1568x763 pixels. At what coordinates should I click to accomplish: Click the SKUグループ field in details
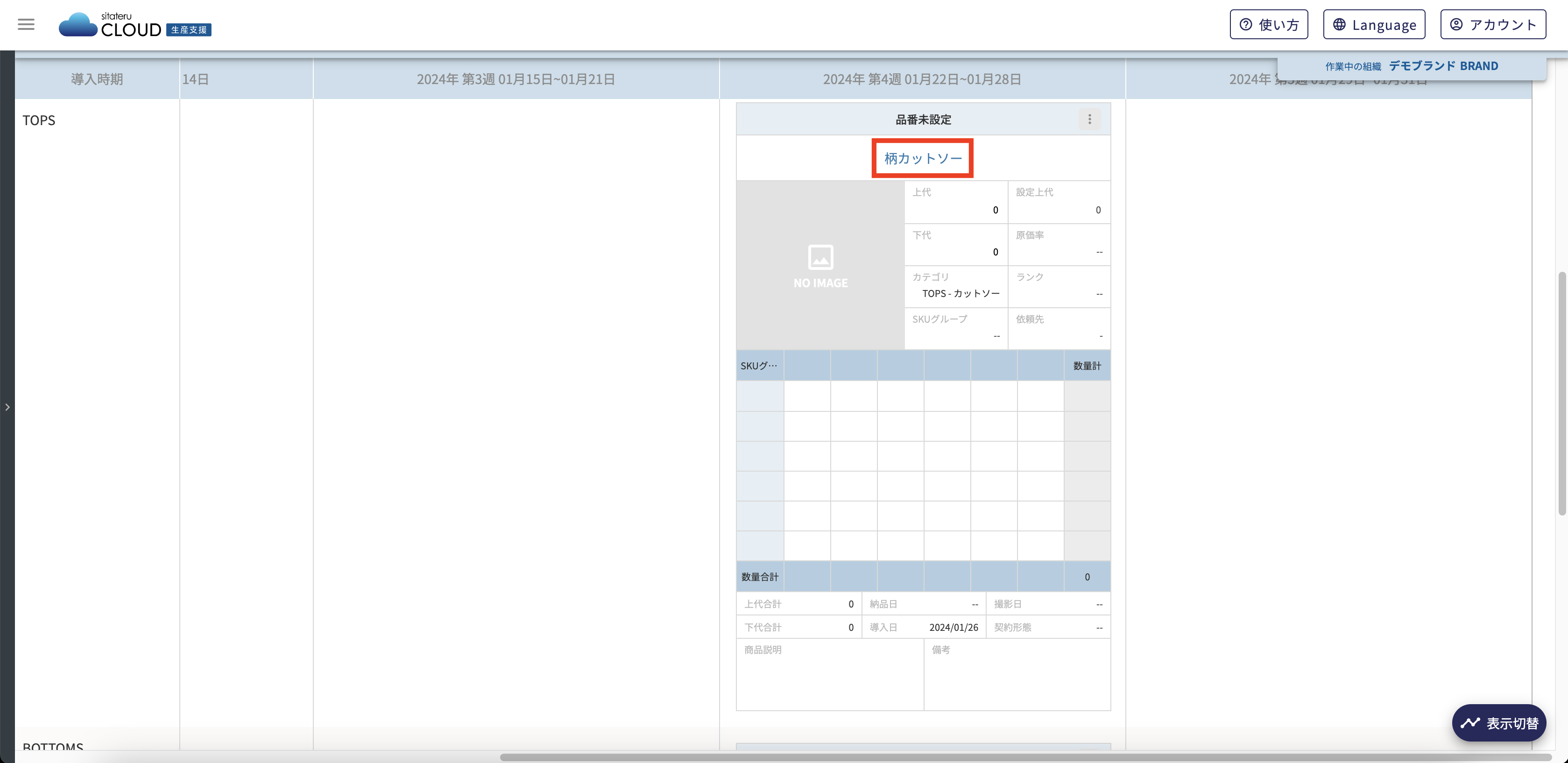(x=956, y=328)
